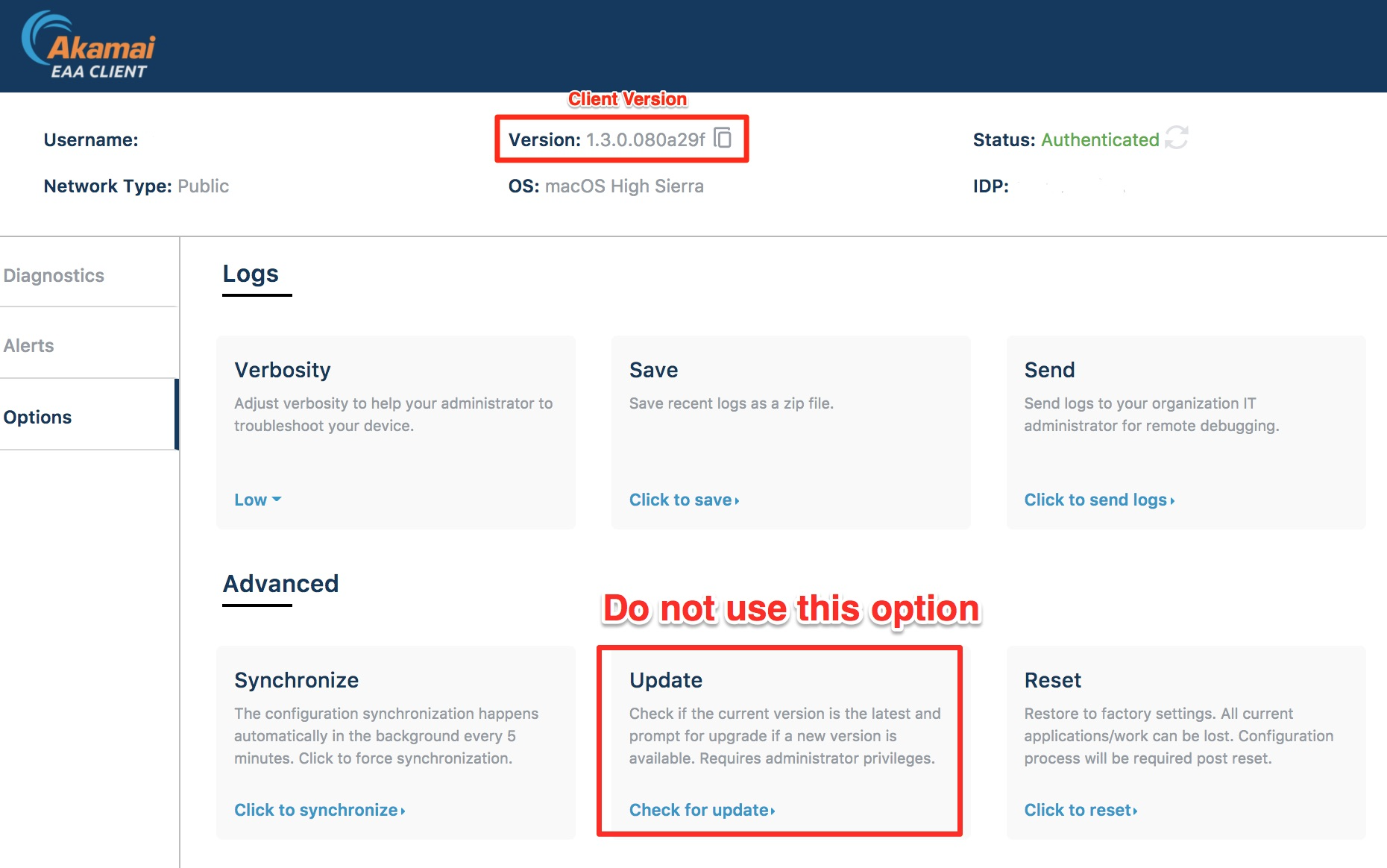This screenshot has height=868, width=1387.
Task: Click to save recent logs as zip
Action: (x=683, y=500)
